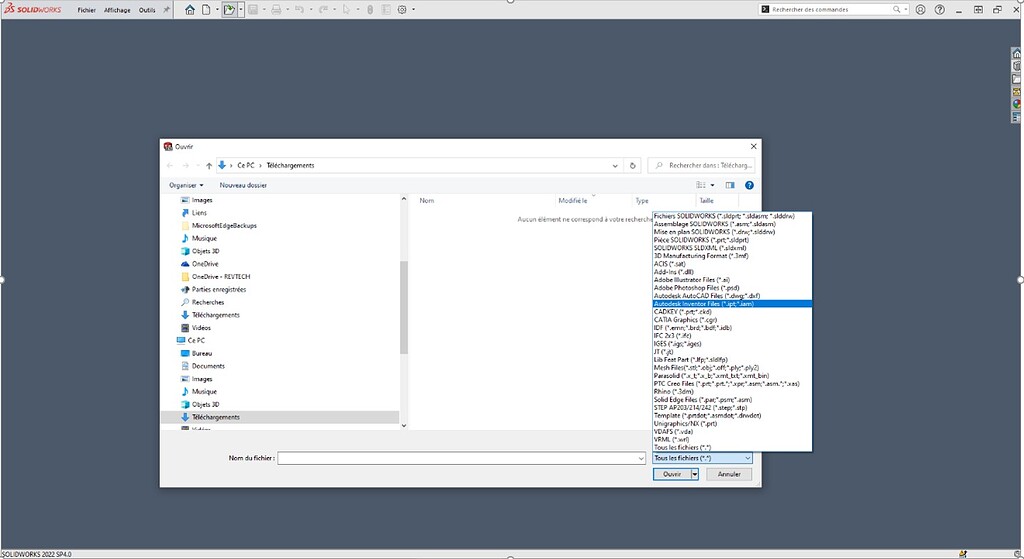Open SOLIDWORKS help question mark icon

(939, 9)
